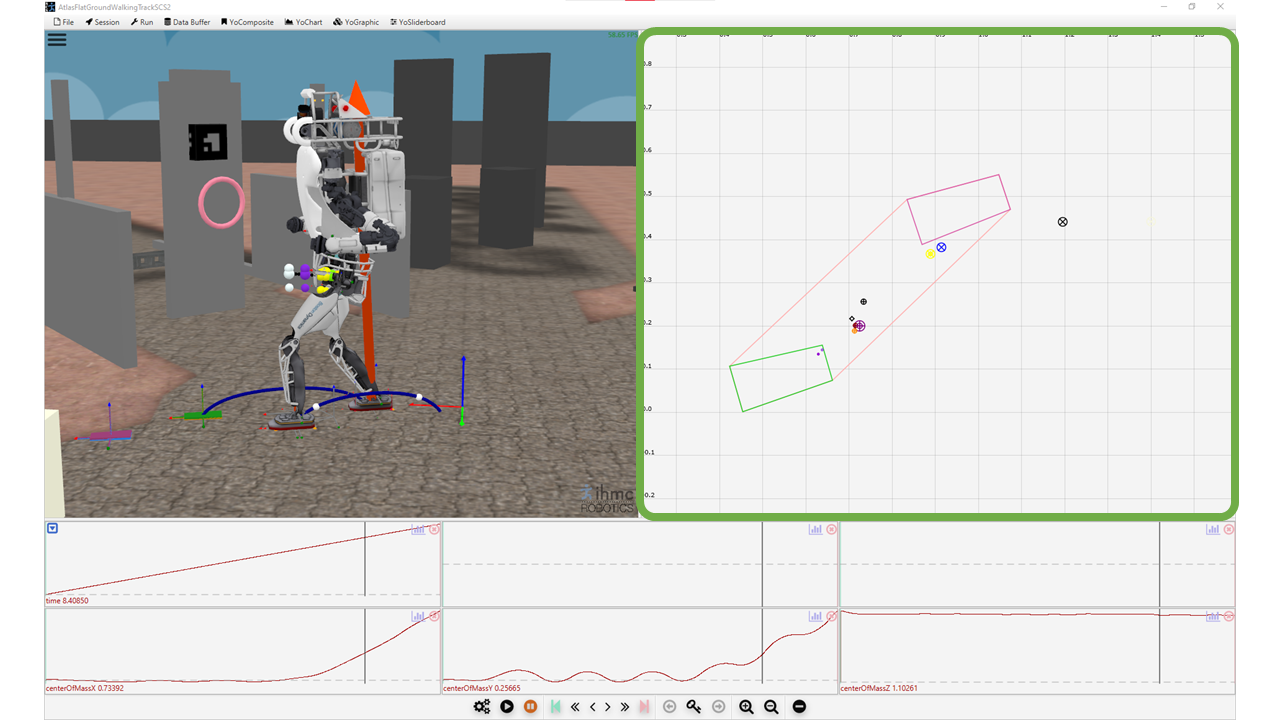Open the YoChart menu
The height and width of the screenshot is (720, 1280).
point(304,22)
